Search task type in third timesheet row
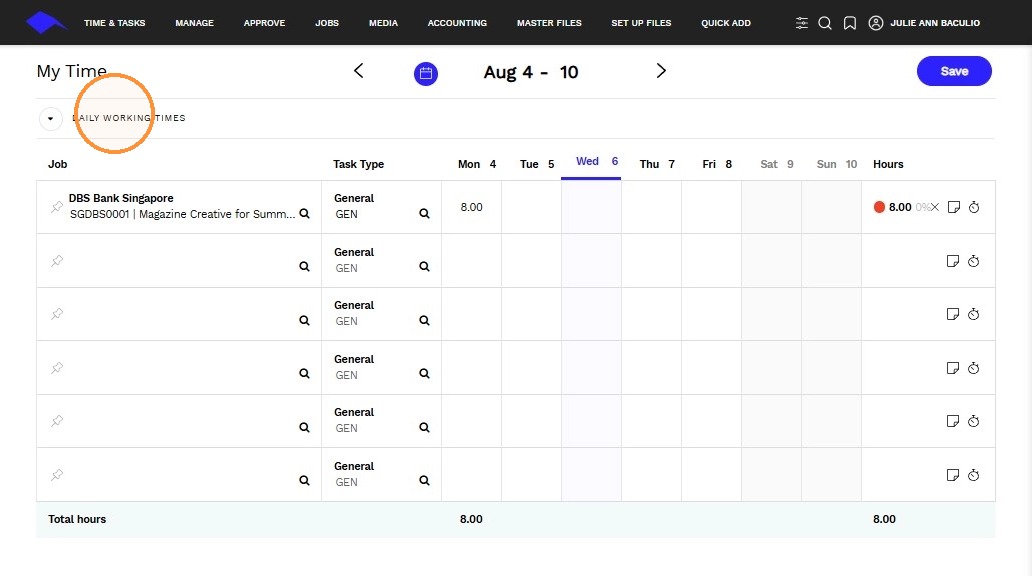The width and height of the screenshot is (1032, 576). [x=425, y=321]
